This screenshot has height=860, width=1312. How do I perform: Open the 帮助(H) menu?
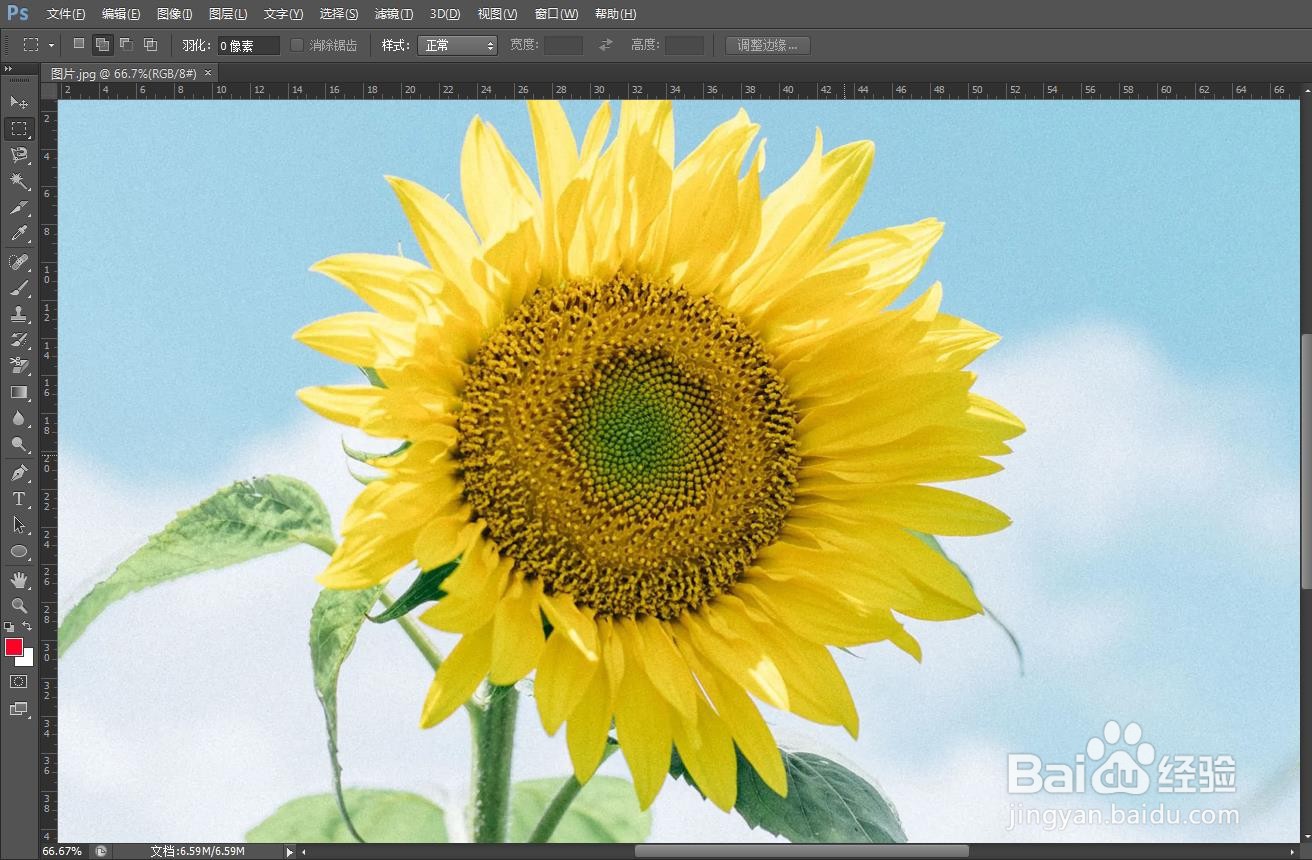[614, 14]
